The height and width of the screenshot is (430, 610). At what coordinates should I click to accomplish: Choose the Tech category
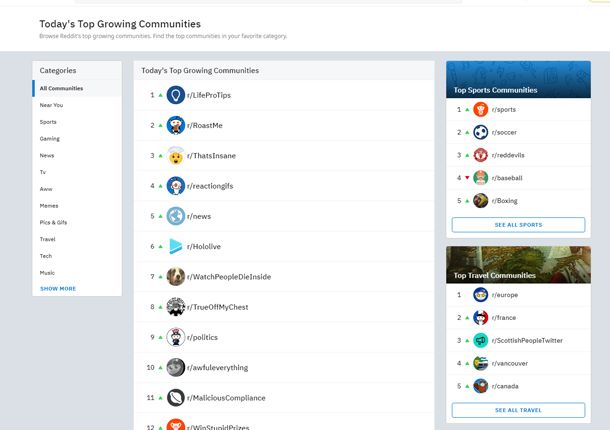(77, 256)
